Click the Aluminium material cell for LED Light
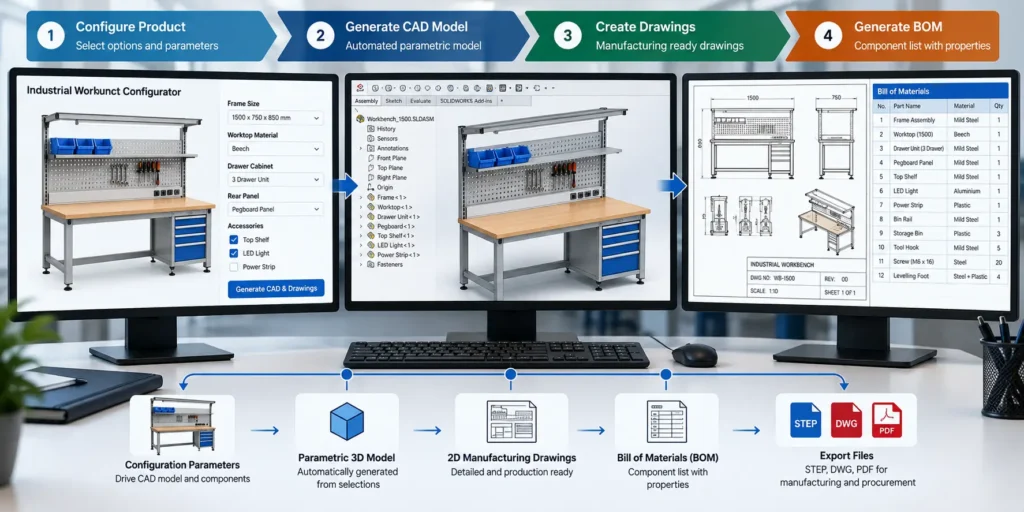 (x=967, y=191)
